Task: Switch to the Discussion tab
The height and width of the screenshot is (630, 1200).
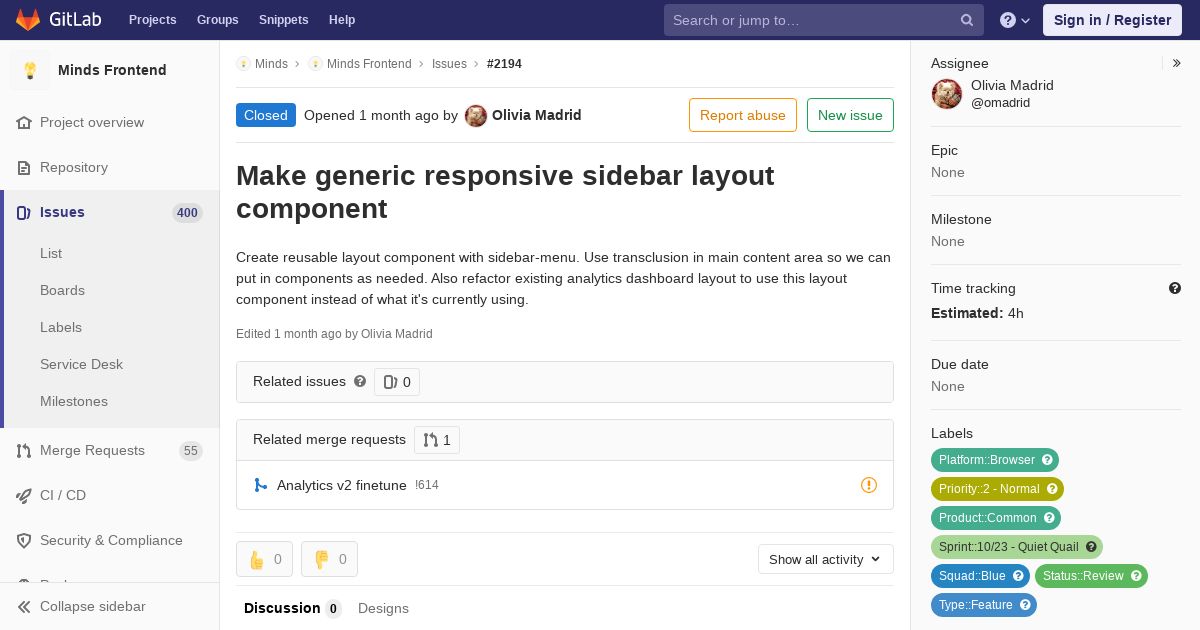Action: coord(292,608)
